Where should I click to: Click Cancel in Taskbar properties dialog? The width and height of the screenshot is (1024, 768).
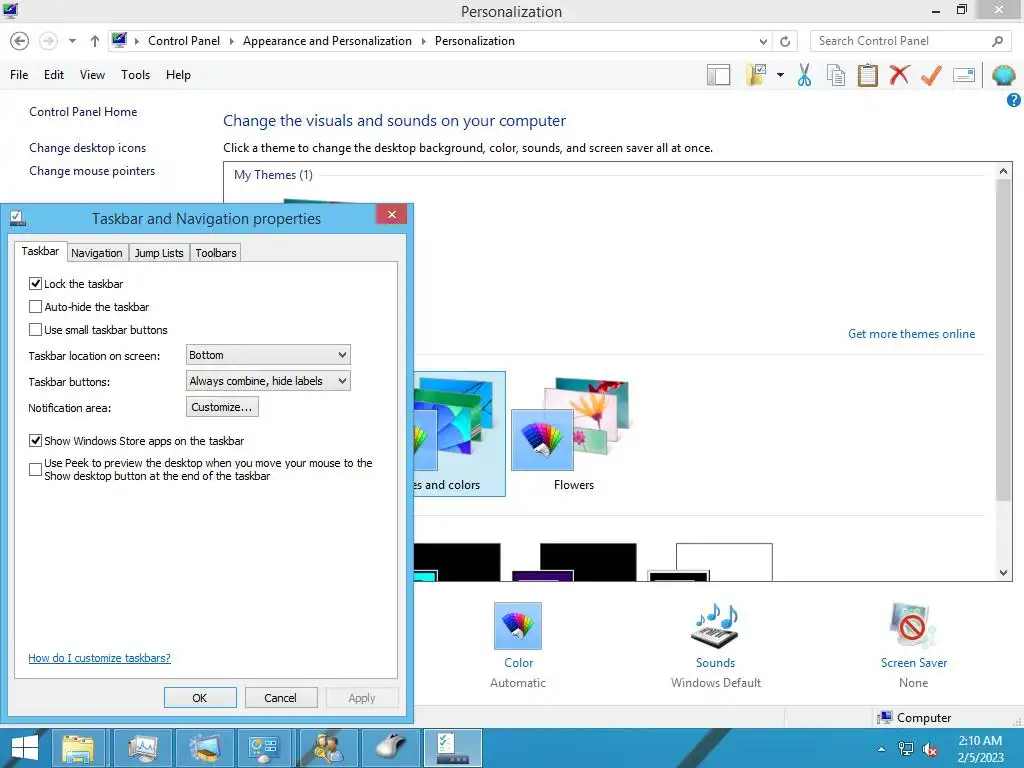281,697
